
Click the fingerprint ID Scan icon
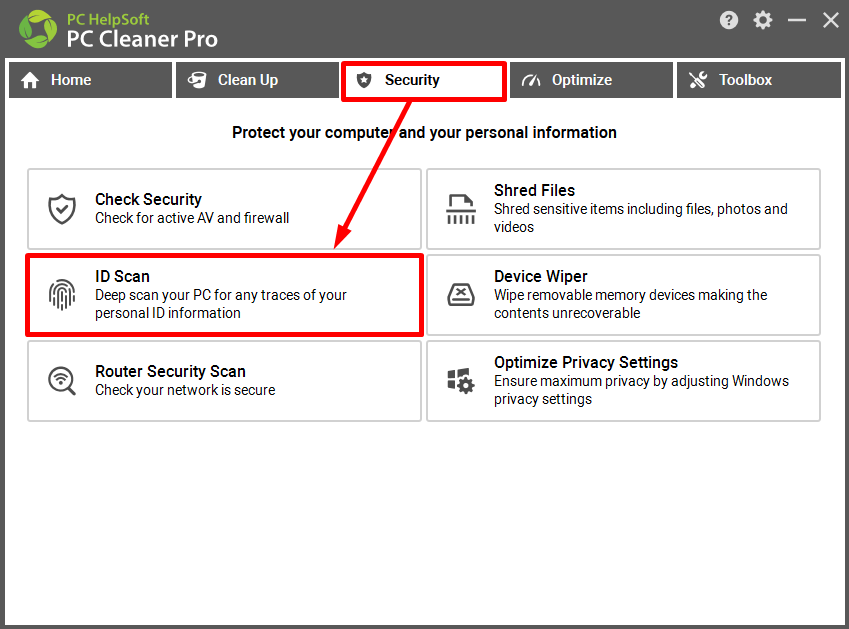click(62, 294)
